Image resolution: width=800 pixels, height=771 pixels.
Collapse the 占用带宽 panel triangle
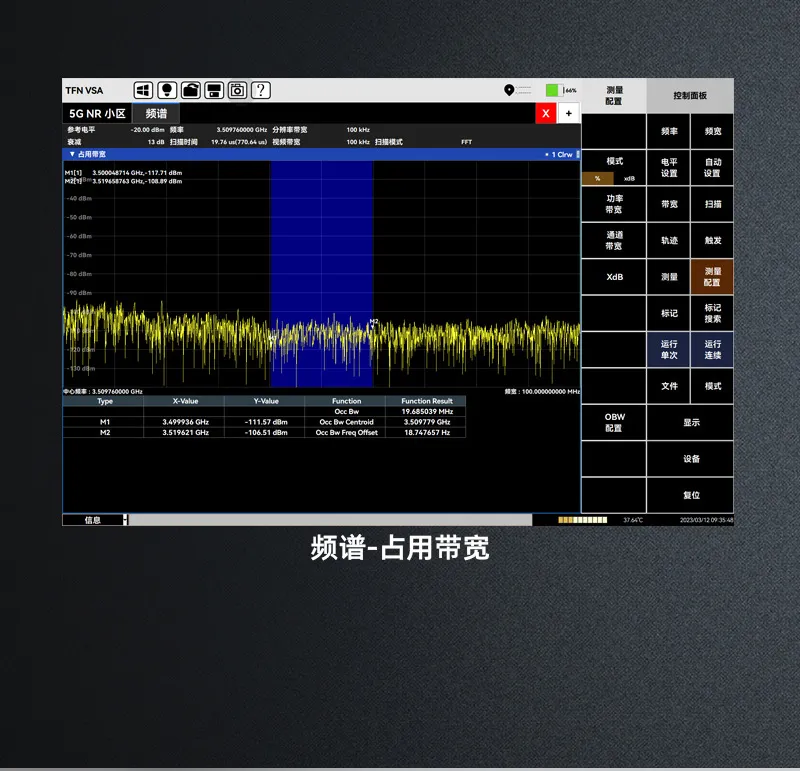[71, 155]
